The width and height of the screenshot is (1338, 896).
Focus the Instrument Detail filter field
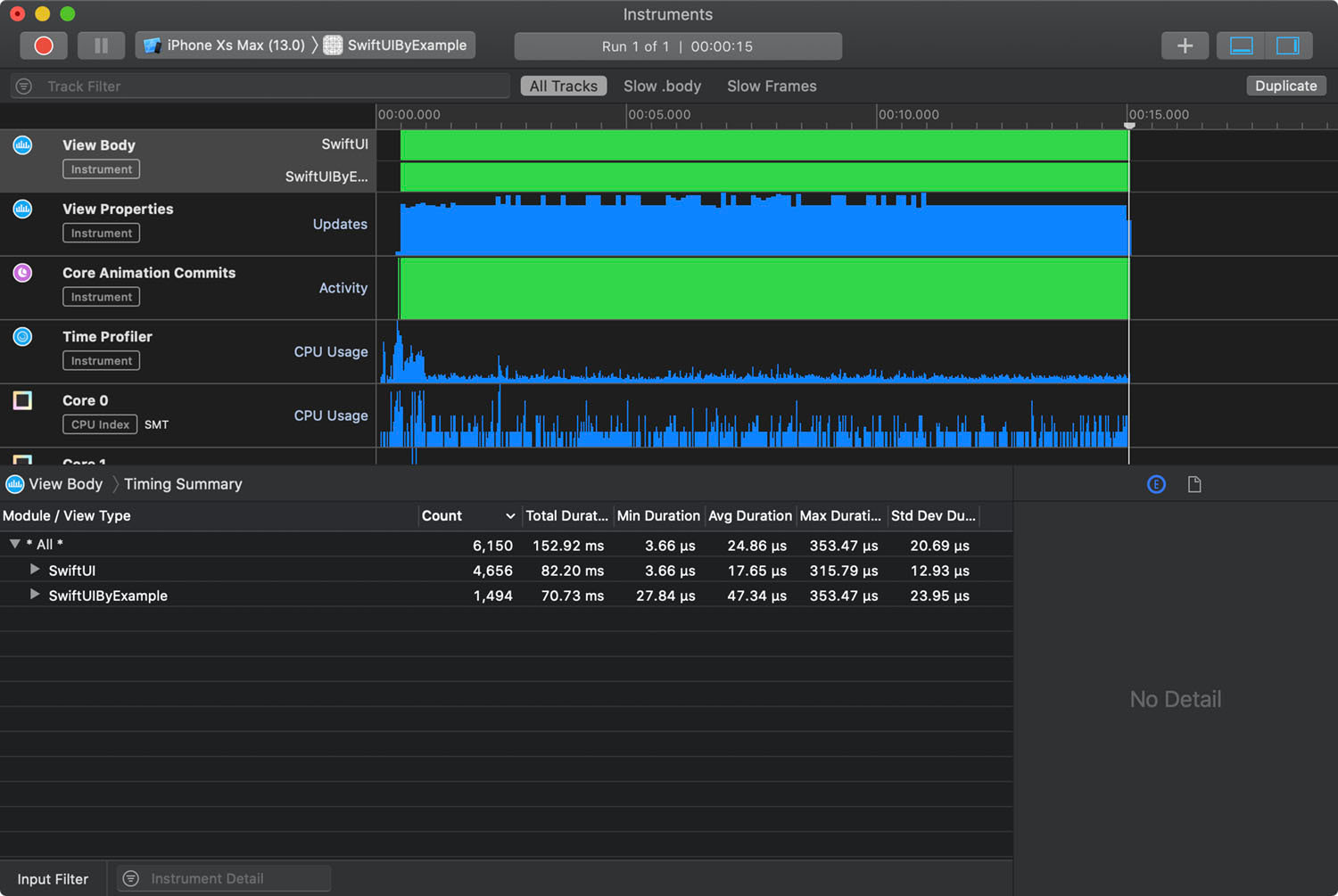[x=224, y=879]
